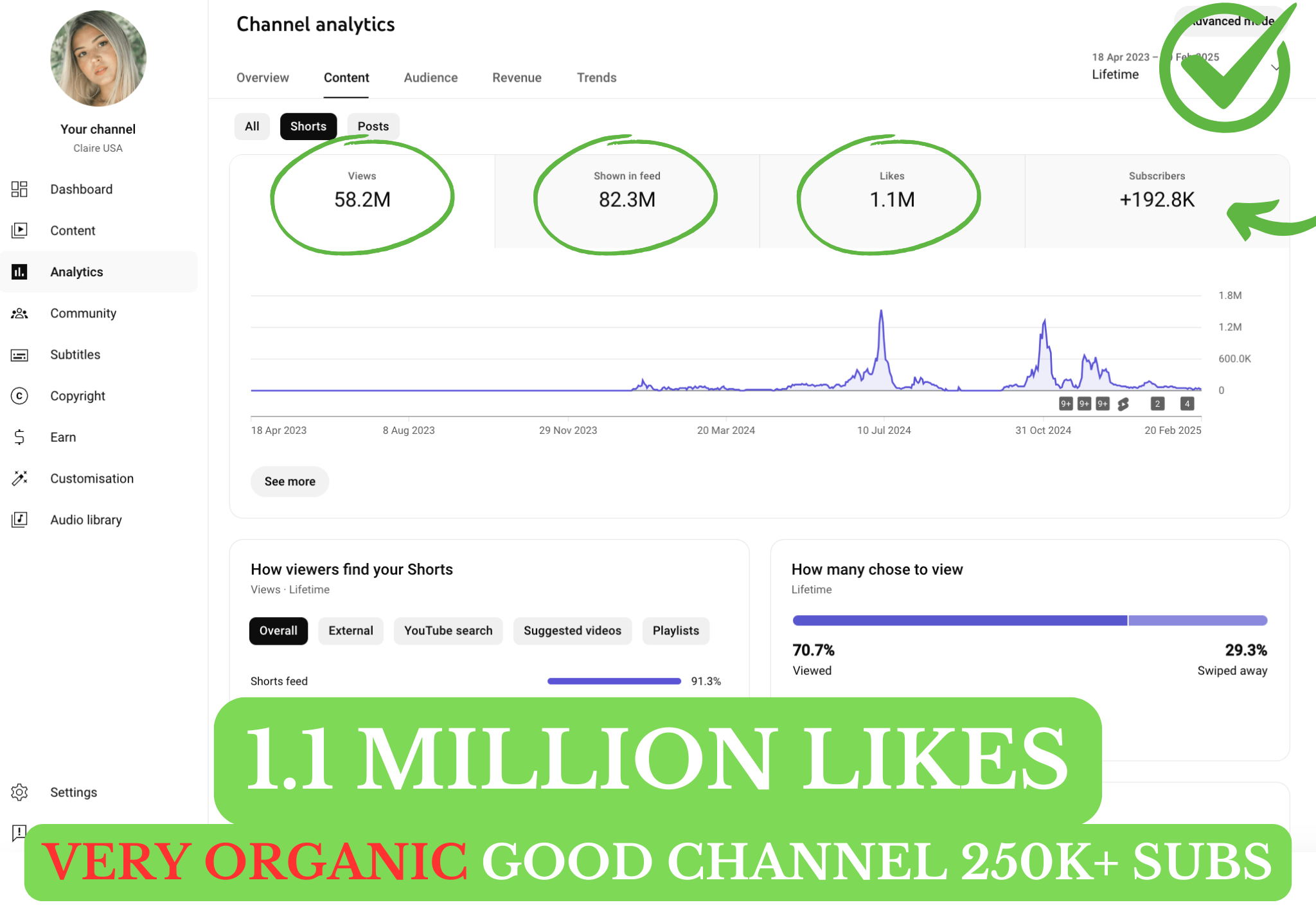The width and height of the screenshot is (1316, 905).
Task: Switch to the Audience tab
Action: [x=431, y=78]
